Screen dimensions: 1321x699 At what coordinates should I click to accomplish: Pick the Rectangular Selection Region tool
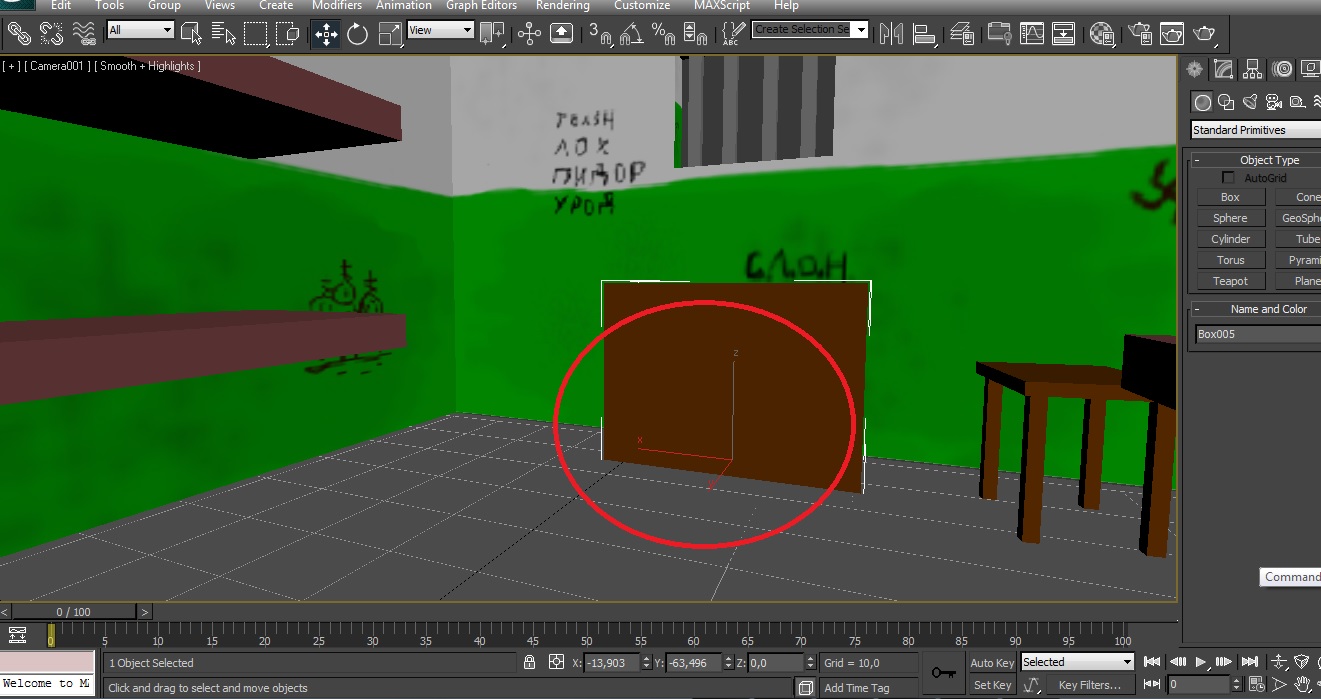pyautogui.click(x=256, y=34)
